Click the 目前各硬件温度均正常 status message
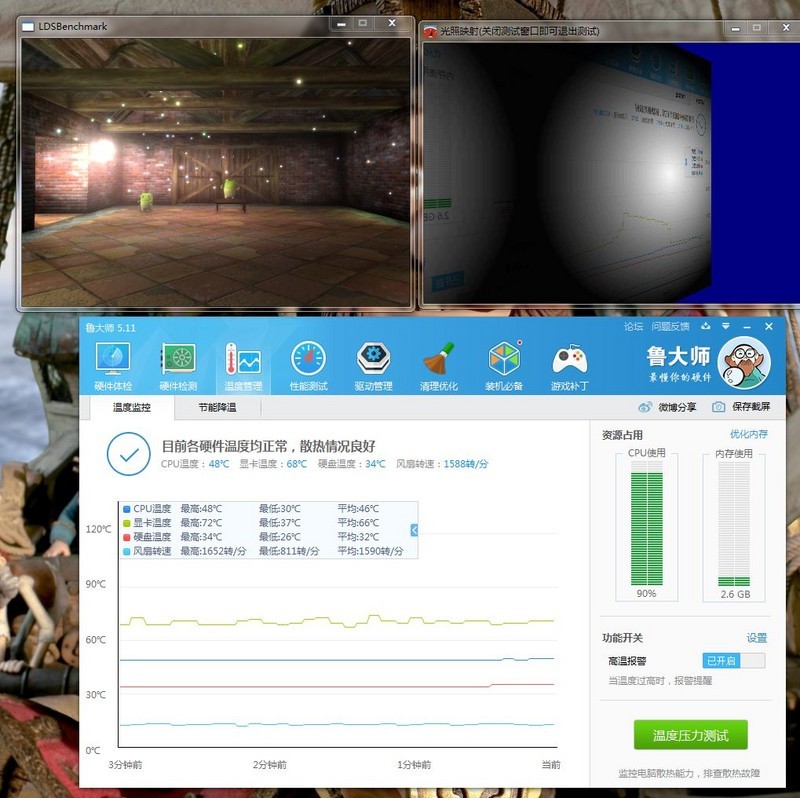The height and width of the screenshot is (798, 800). click(268, 446)
